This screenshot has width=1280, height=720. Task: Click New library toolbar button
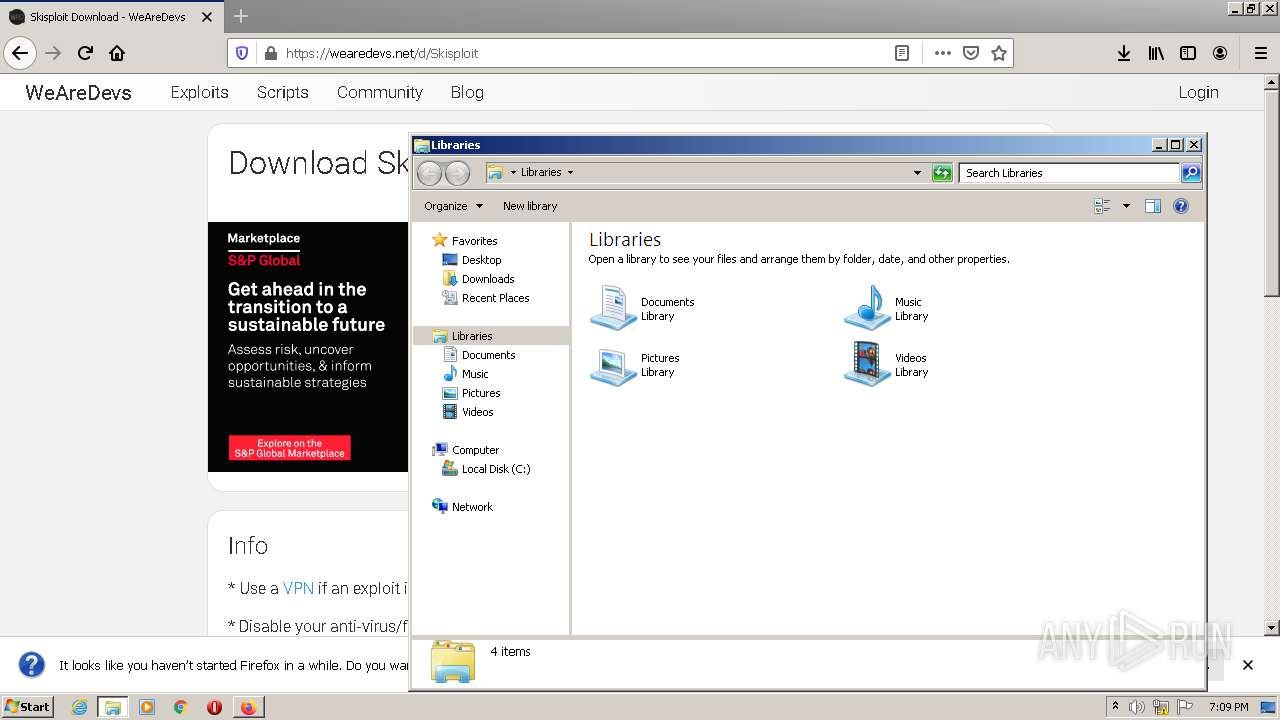click(x=530, y=206)
